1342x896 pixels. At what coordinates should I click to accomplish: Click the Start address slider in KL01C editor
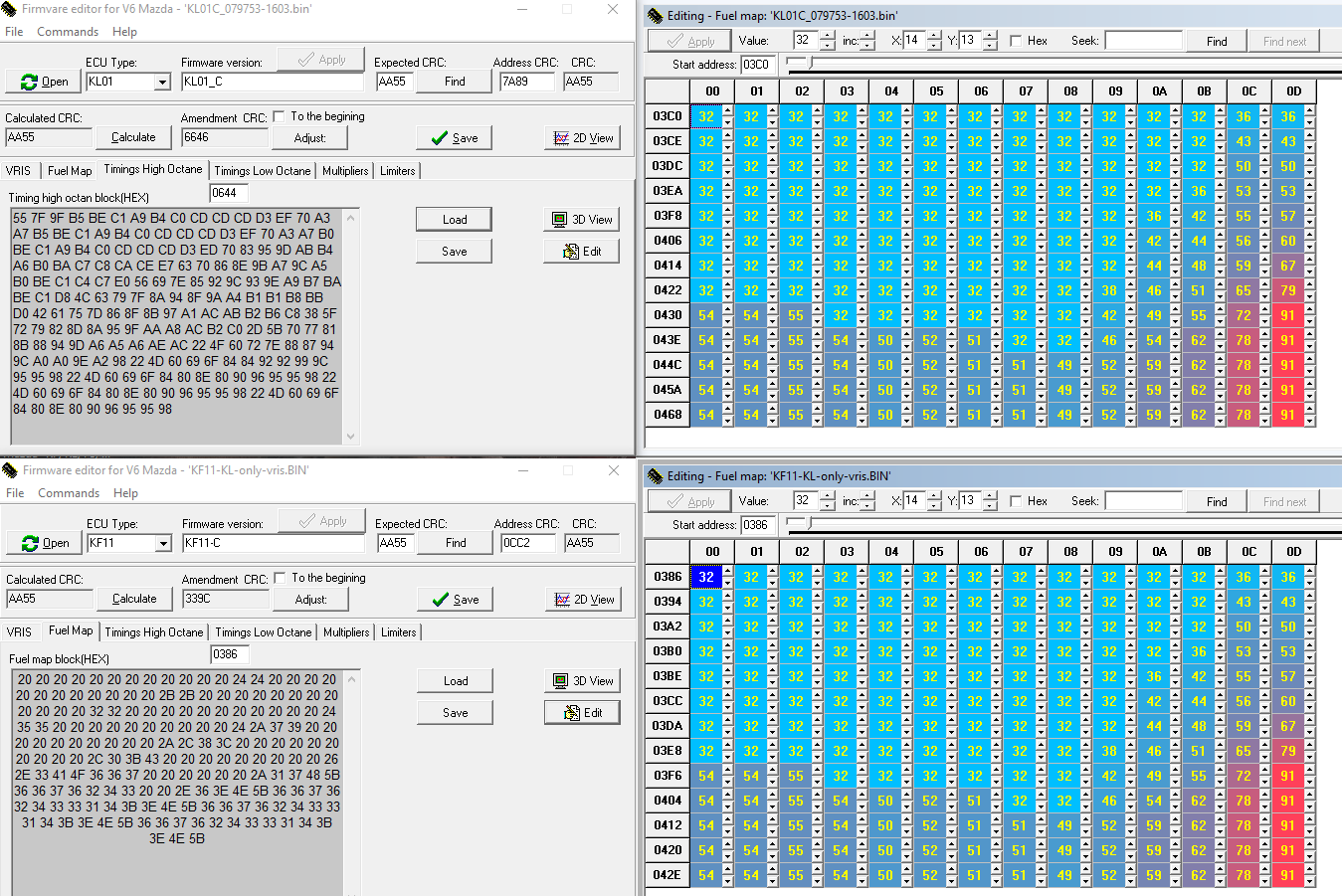[810, 64]
